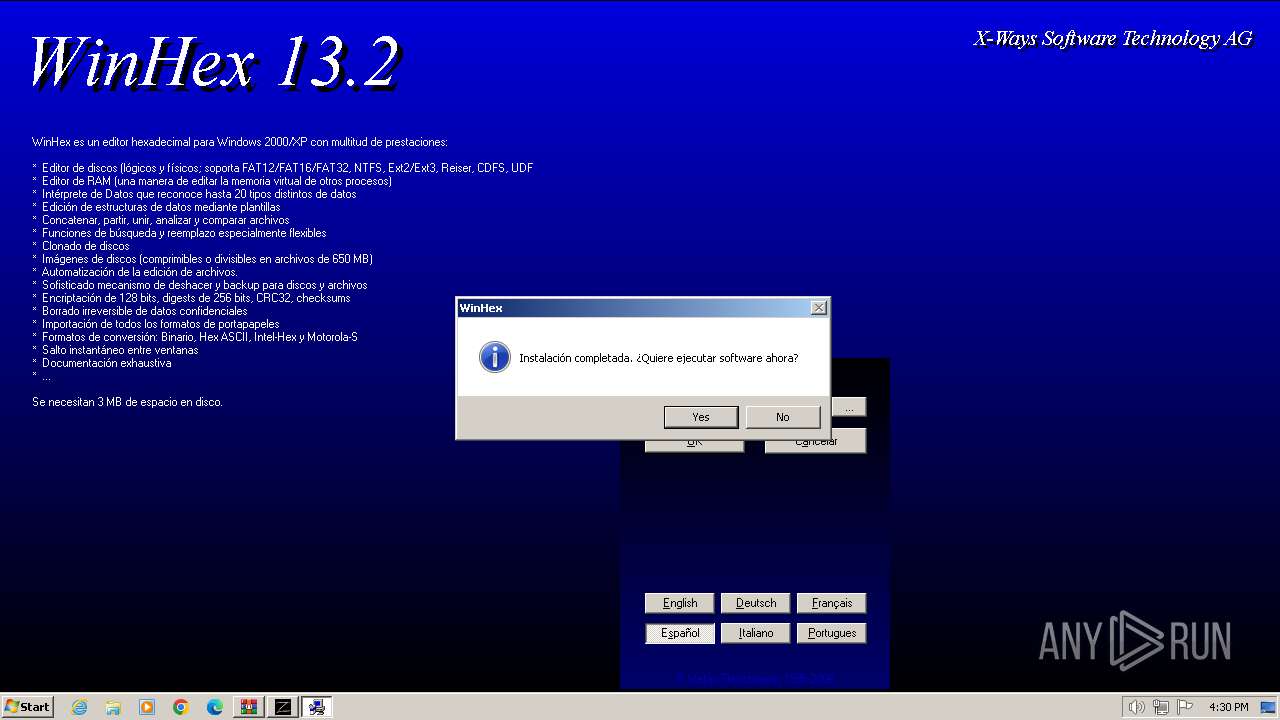Open Action Center flag tray icon

[x=1185, y=707]
